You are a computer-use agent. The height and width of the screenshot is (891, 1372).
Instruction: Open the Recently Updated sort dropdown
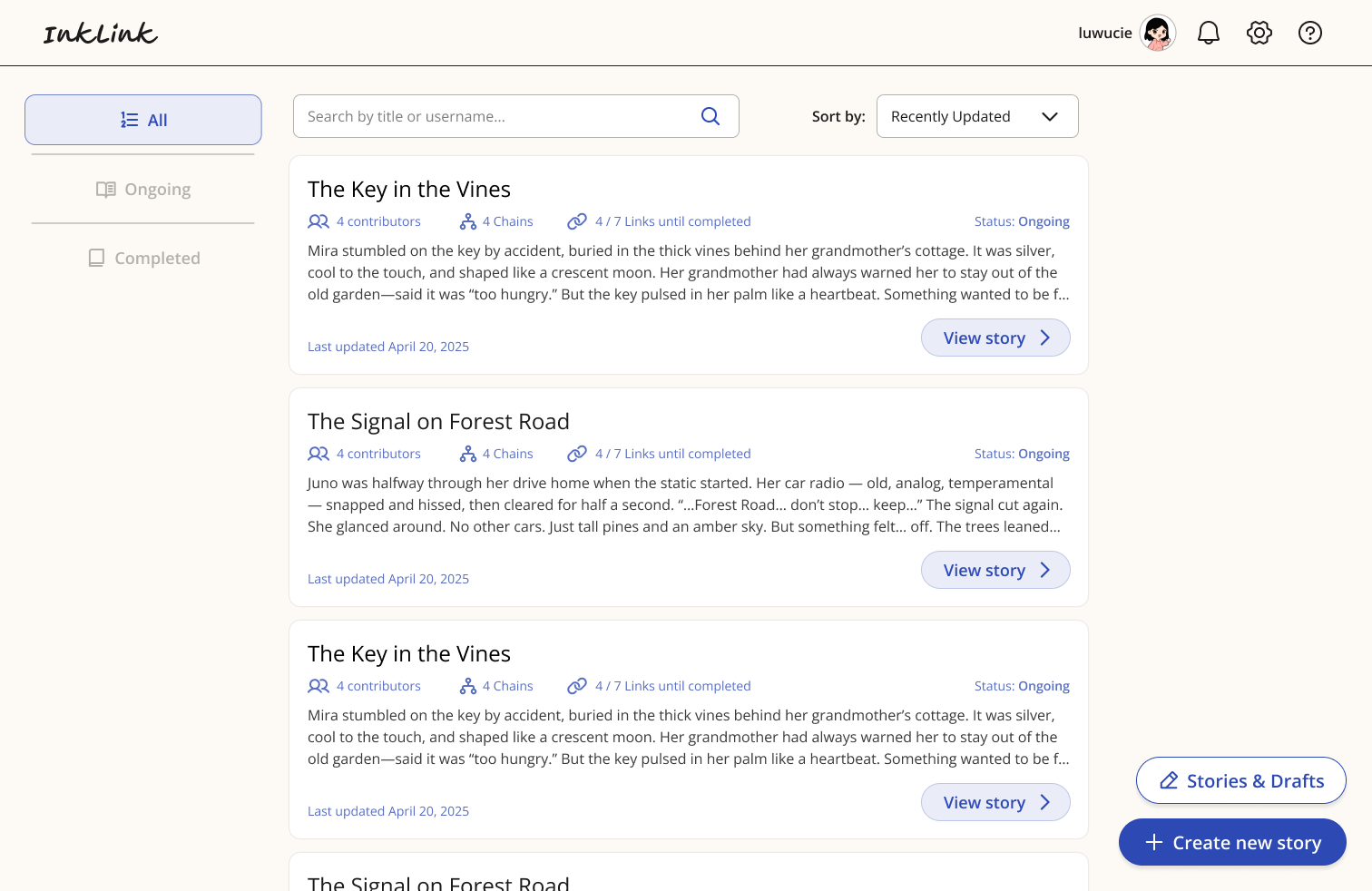[x=977, y=116]
